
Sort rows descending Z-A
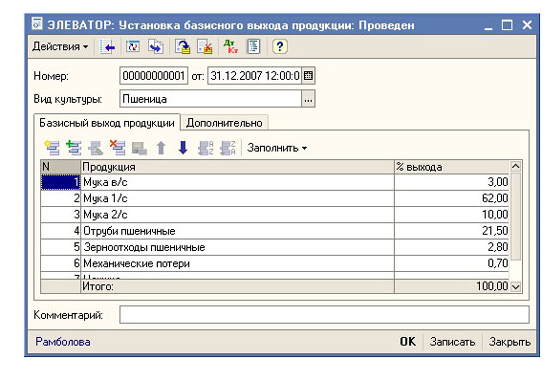click(x=228, y=148)
